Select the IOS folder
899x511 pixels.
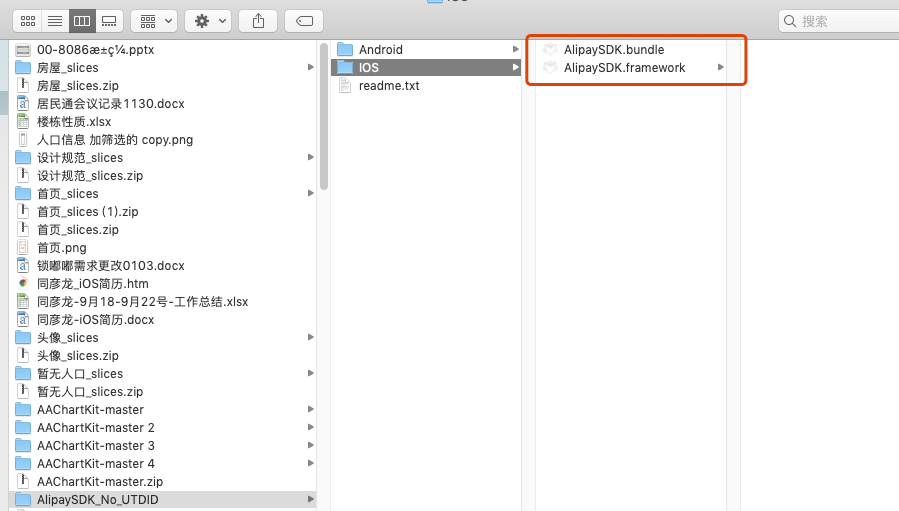(x=426, y=68)
